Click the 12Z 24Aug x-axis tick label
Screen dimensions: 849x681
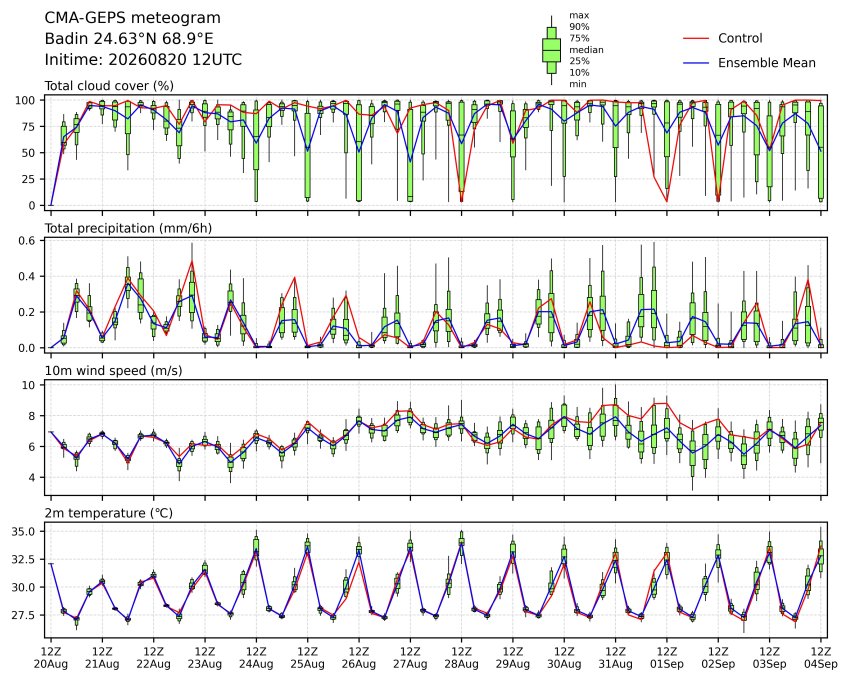256,657
